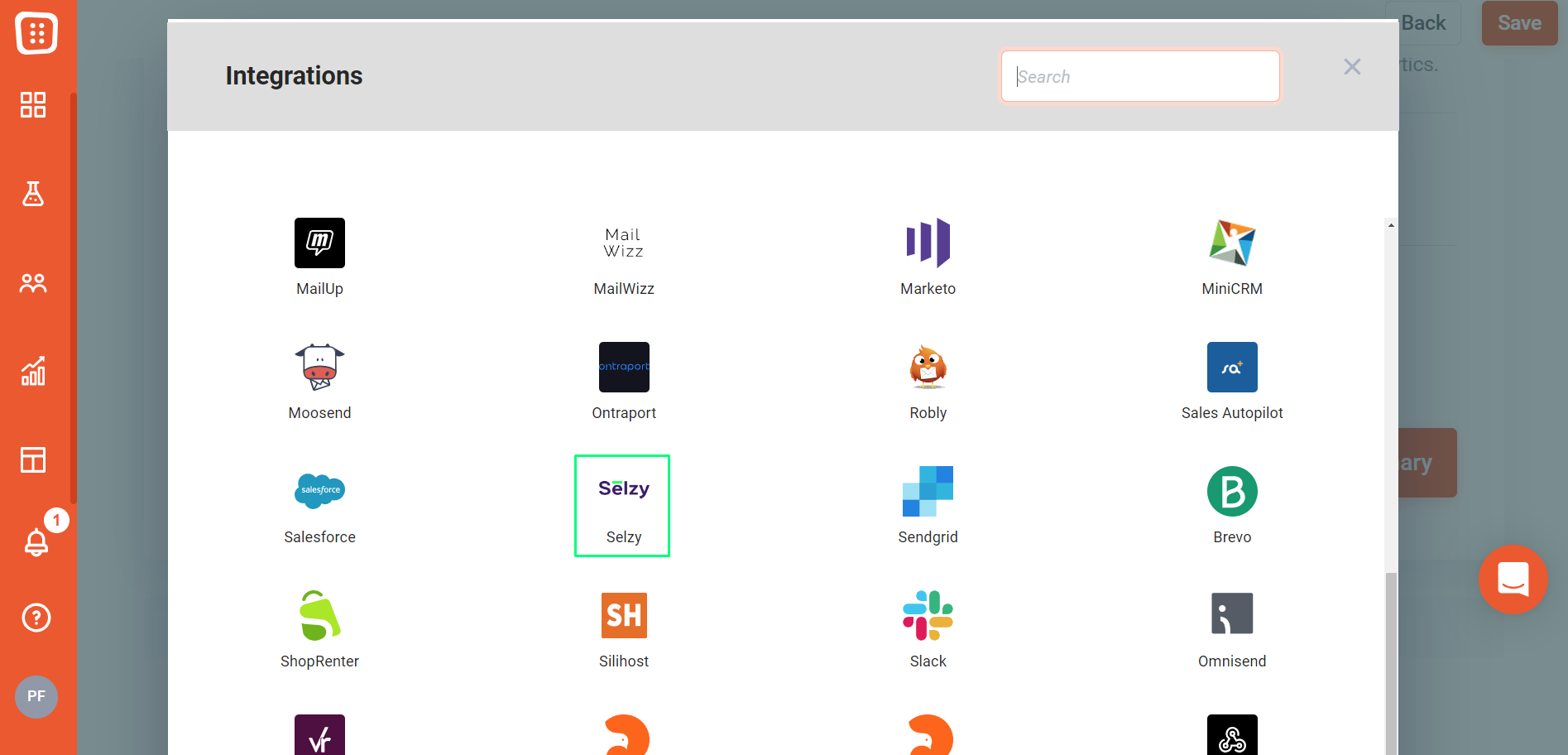Open the templates layout icon in sidebar

33,459
